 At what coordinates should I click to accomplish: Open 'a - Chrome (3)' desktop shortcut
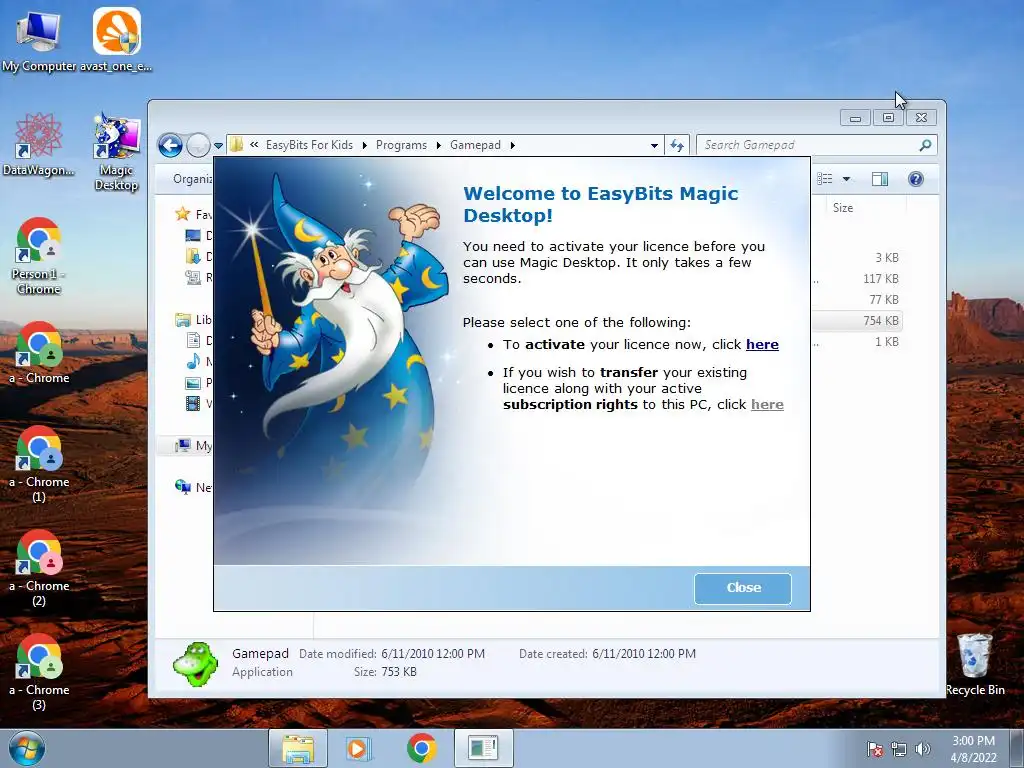(39, 672)
